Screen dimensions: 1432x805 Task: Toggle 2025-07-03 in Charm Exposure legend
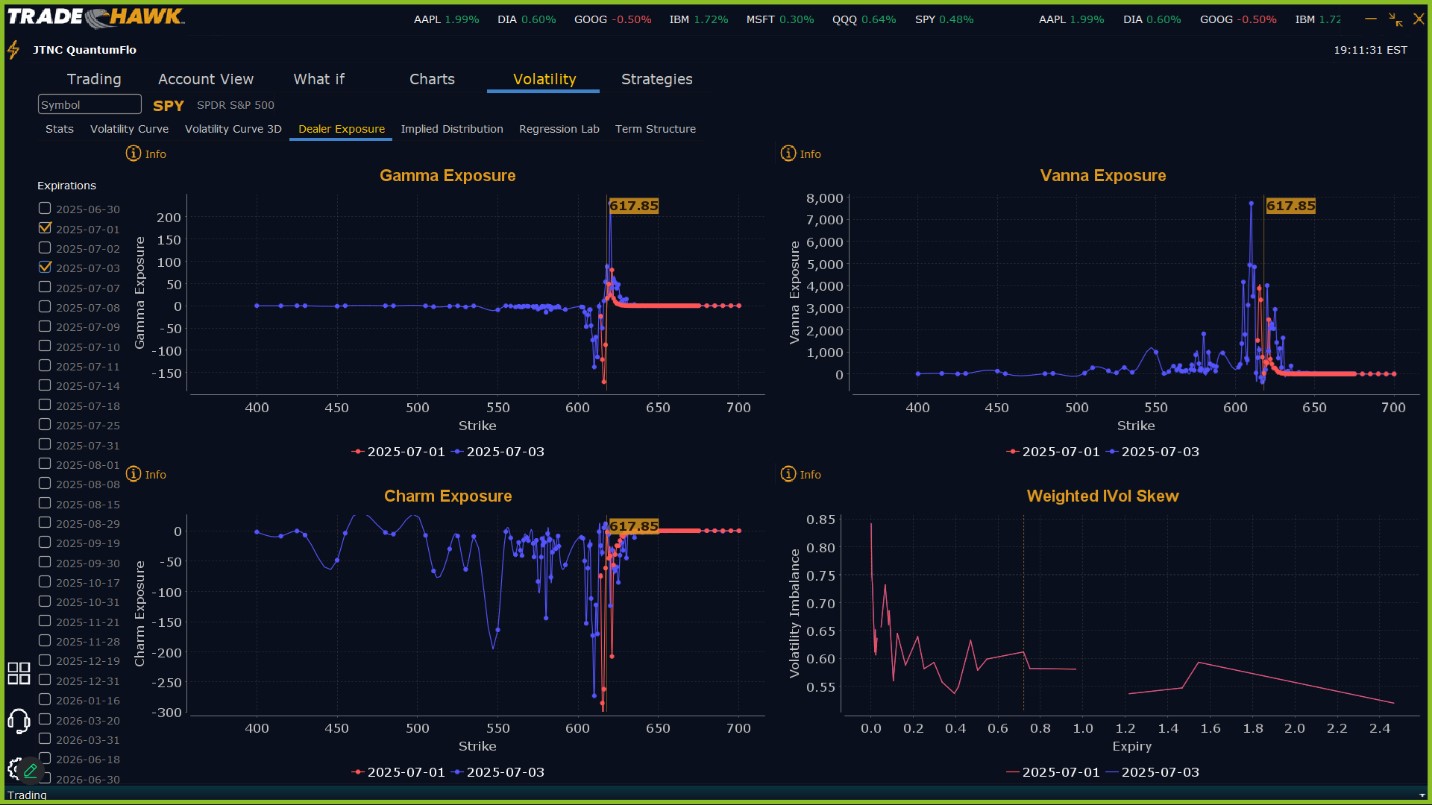tap(498, 772)
